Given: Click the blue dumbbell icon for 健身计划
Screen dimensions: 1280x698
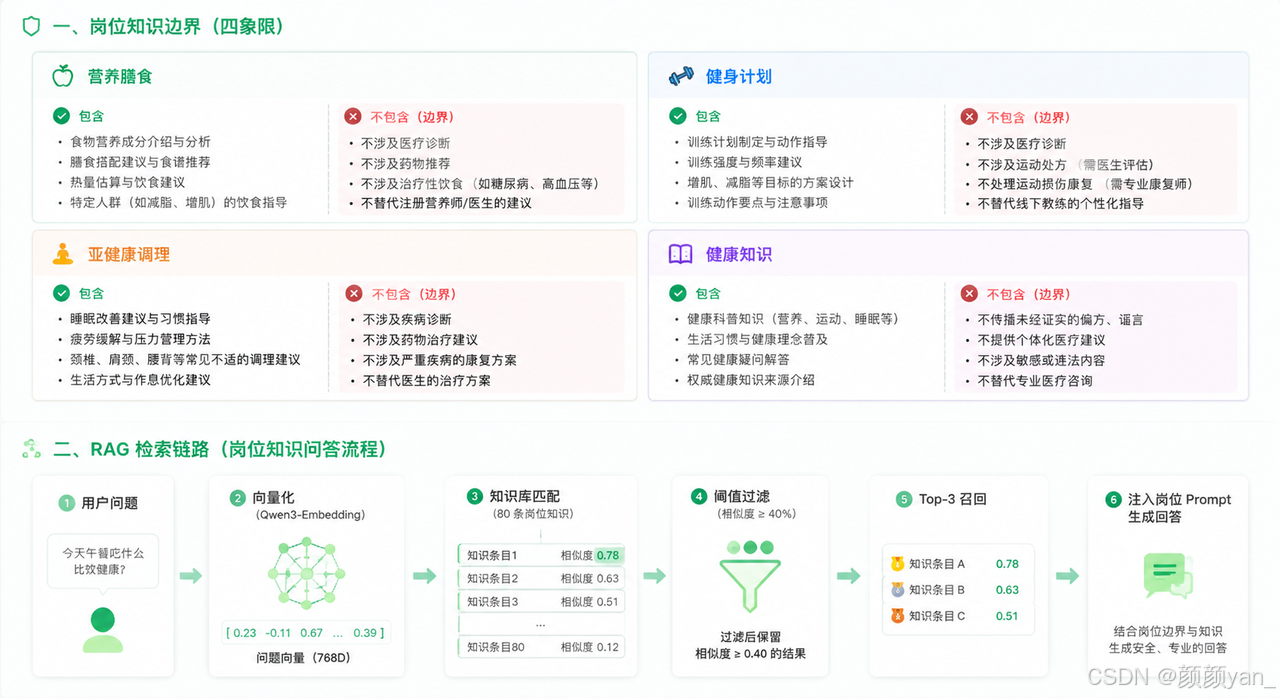Looking at the screenshot, I should click(x=681, y=76).
